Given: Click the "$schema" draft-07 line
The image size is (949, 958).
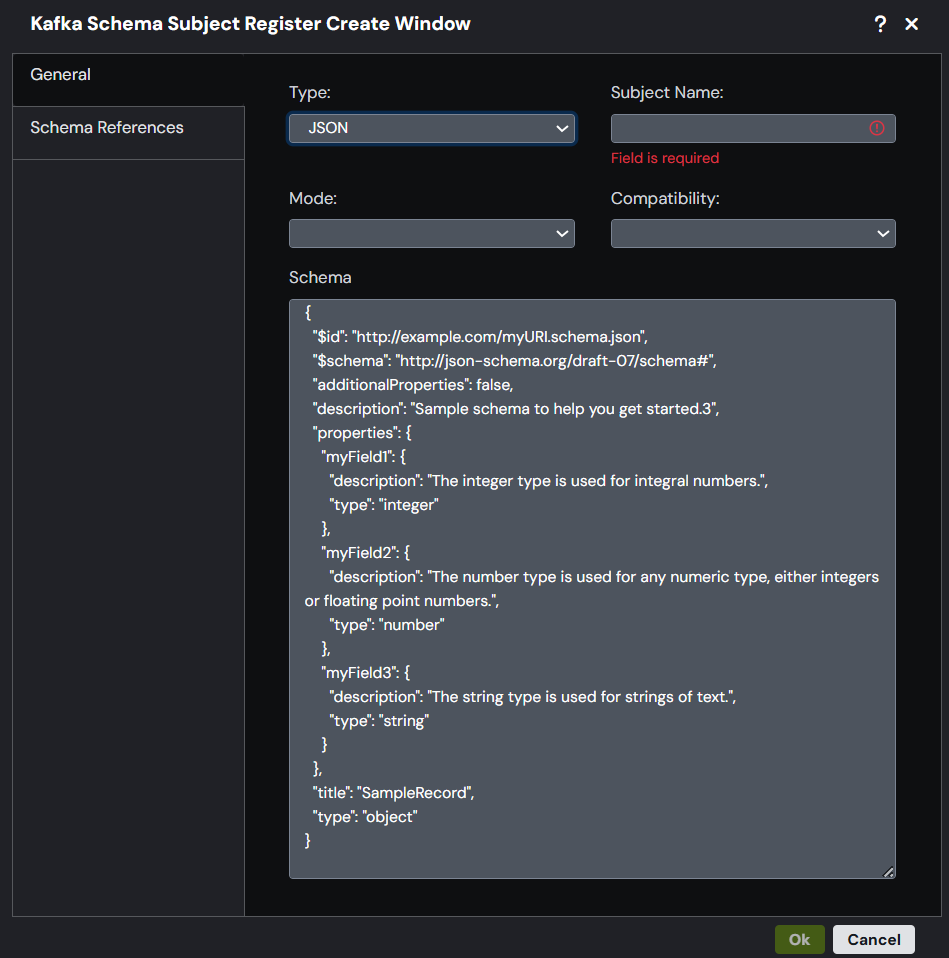Looking at the screenshot, I should pyautogui.click(x=515, y=360).
